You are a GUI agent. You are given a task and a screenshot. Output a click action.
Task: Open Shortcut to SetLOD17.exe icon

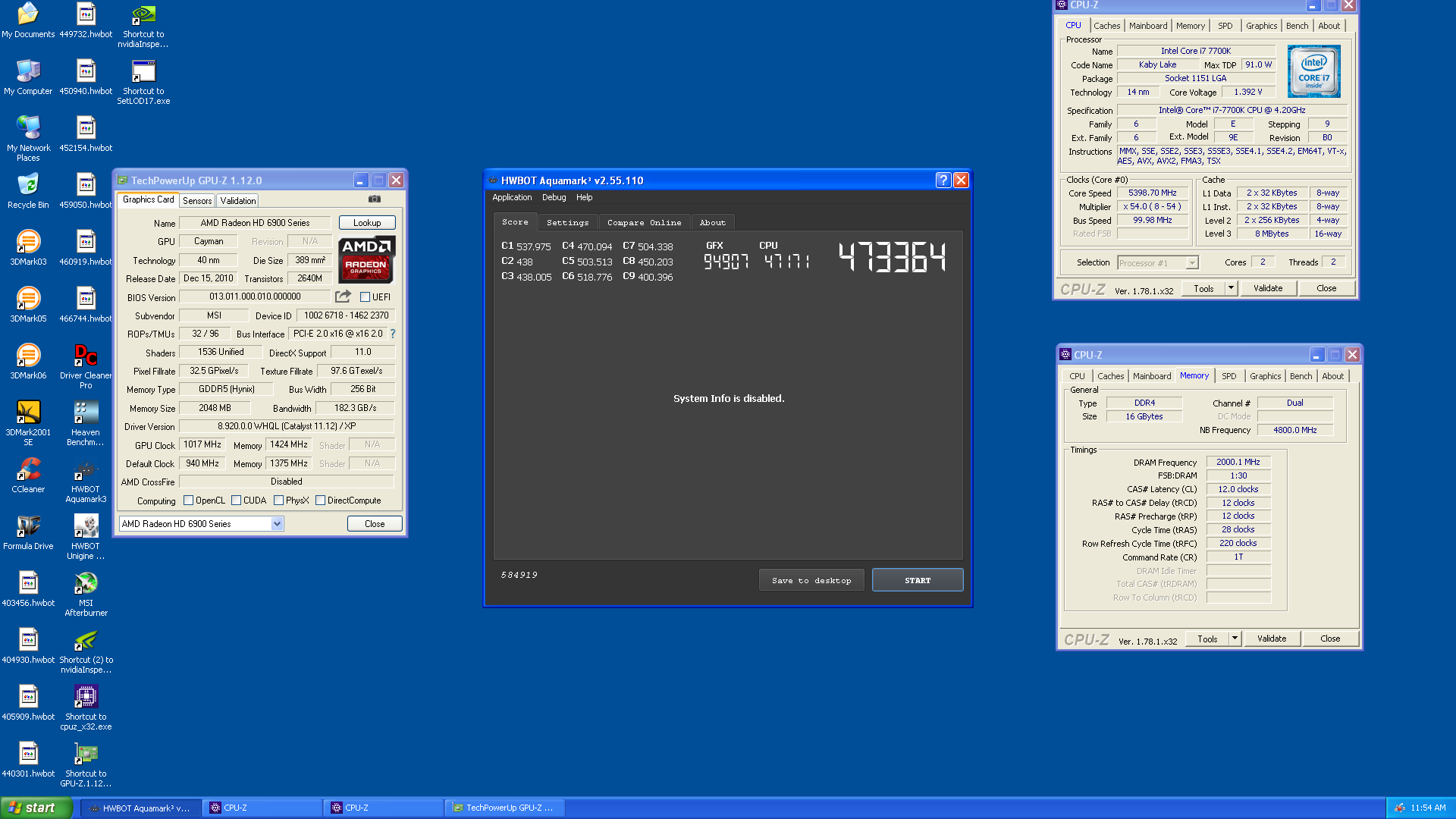click(143, 82)
